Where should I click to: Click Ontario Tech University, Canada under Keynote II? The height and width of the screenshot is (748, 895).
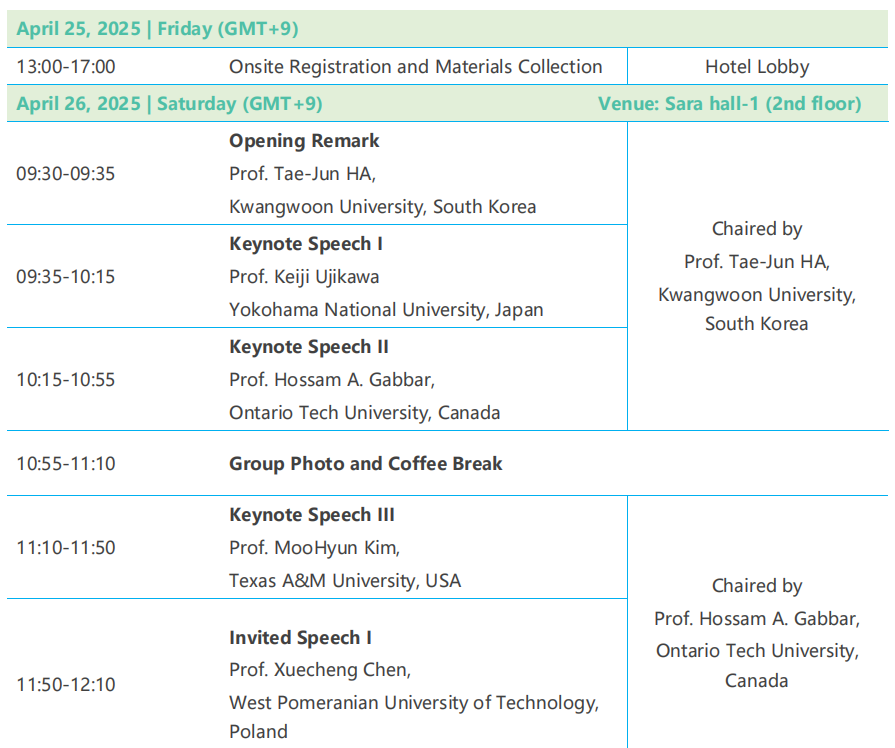365,413
